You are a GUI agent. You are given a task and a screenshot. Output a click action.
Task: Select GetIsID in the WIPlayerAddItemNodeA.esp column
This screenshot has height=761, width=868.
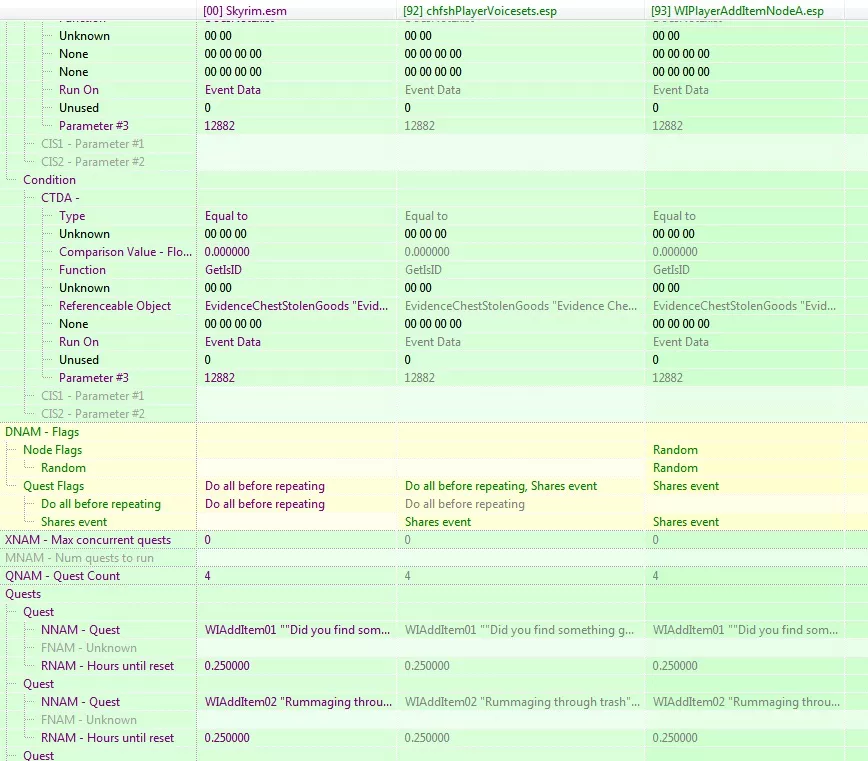[x=671, y=270]
